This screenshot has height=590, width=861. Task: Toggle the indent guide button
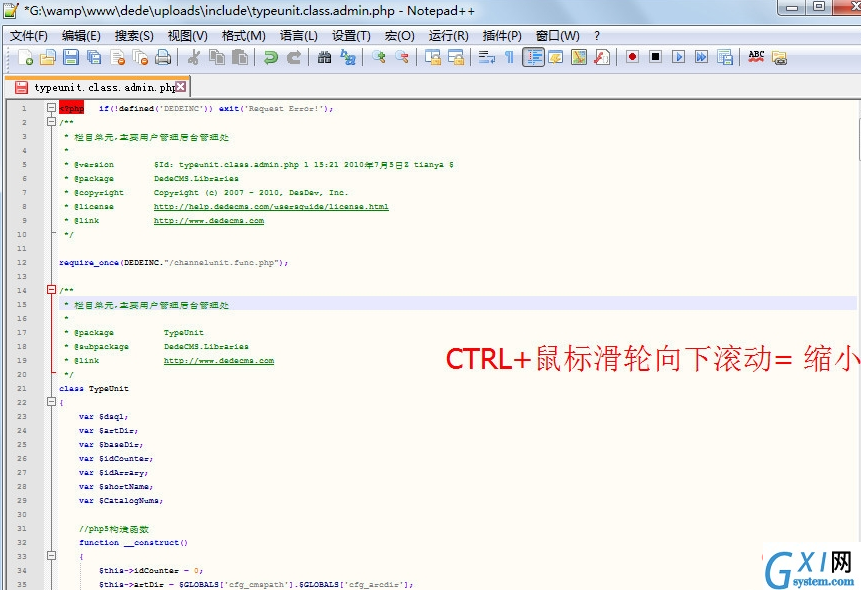click(x=533, y=57)
